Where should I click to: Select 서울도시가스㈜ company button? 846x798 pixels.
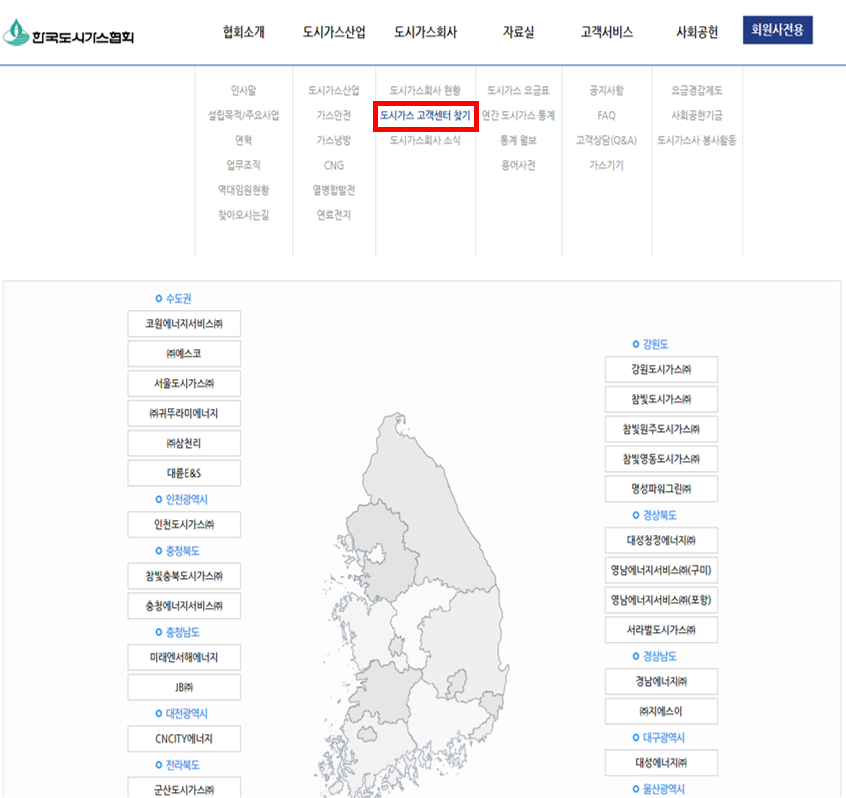coord(184,384)
